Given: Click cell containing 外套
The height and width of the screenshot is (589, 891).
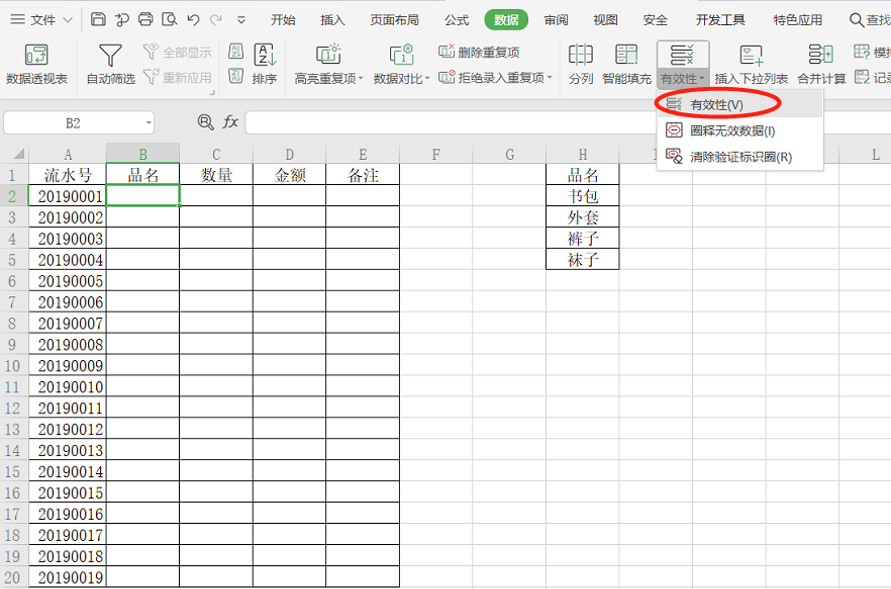Looking at the screenshot, I should (x=582, y=217).
